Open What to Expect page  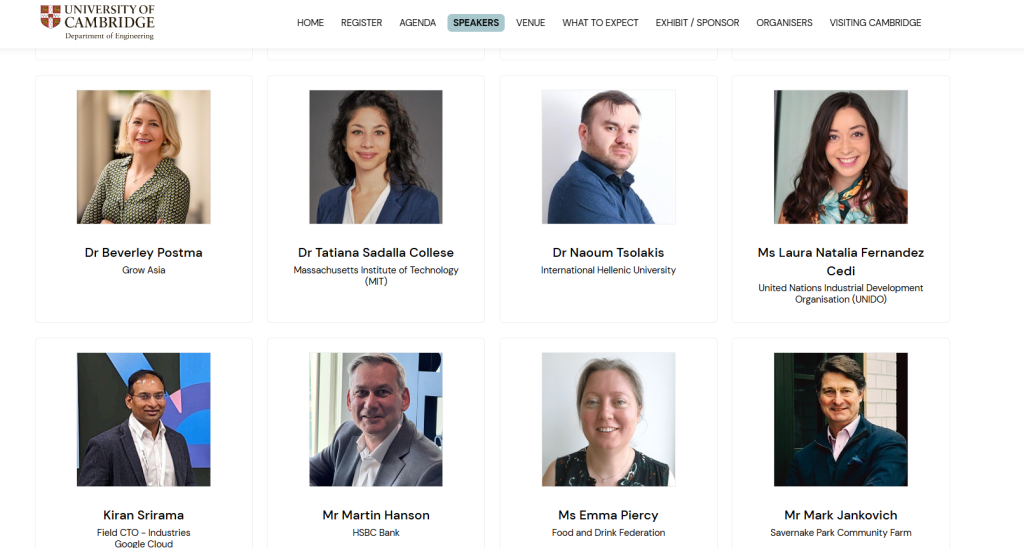(600, 23)
